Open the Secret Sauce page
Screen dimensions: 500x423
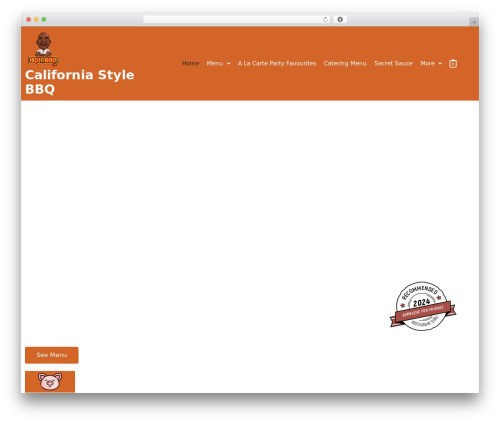pyautogui.click(x=393, y=63)
